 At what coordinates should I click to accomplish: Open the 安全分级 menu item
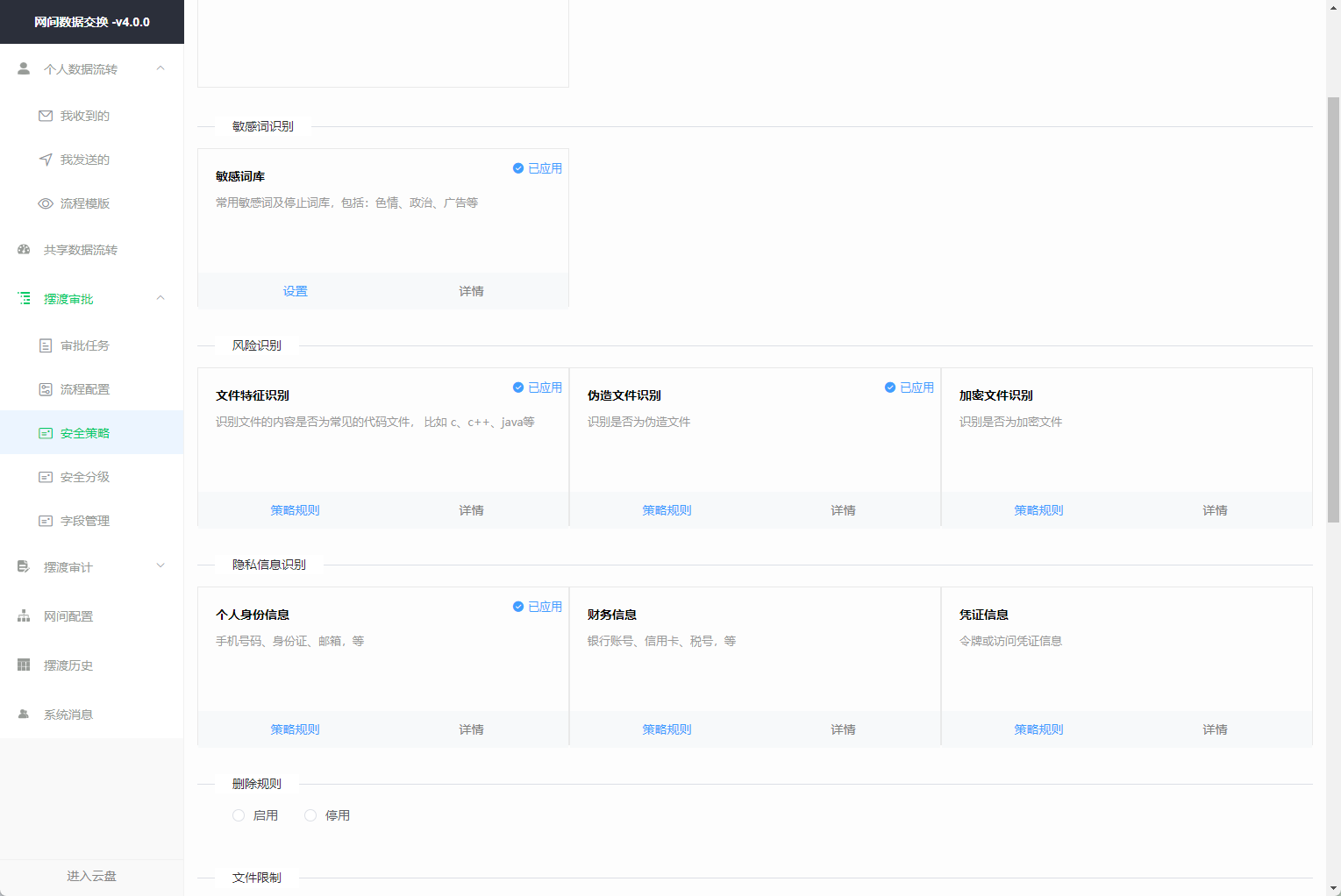(x=85, y=477)
